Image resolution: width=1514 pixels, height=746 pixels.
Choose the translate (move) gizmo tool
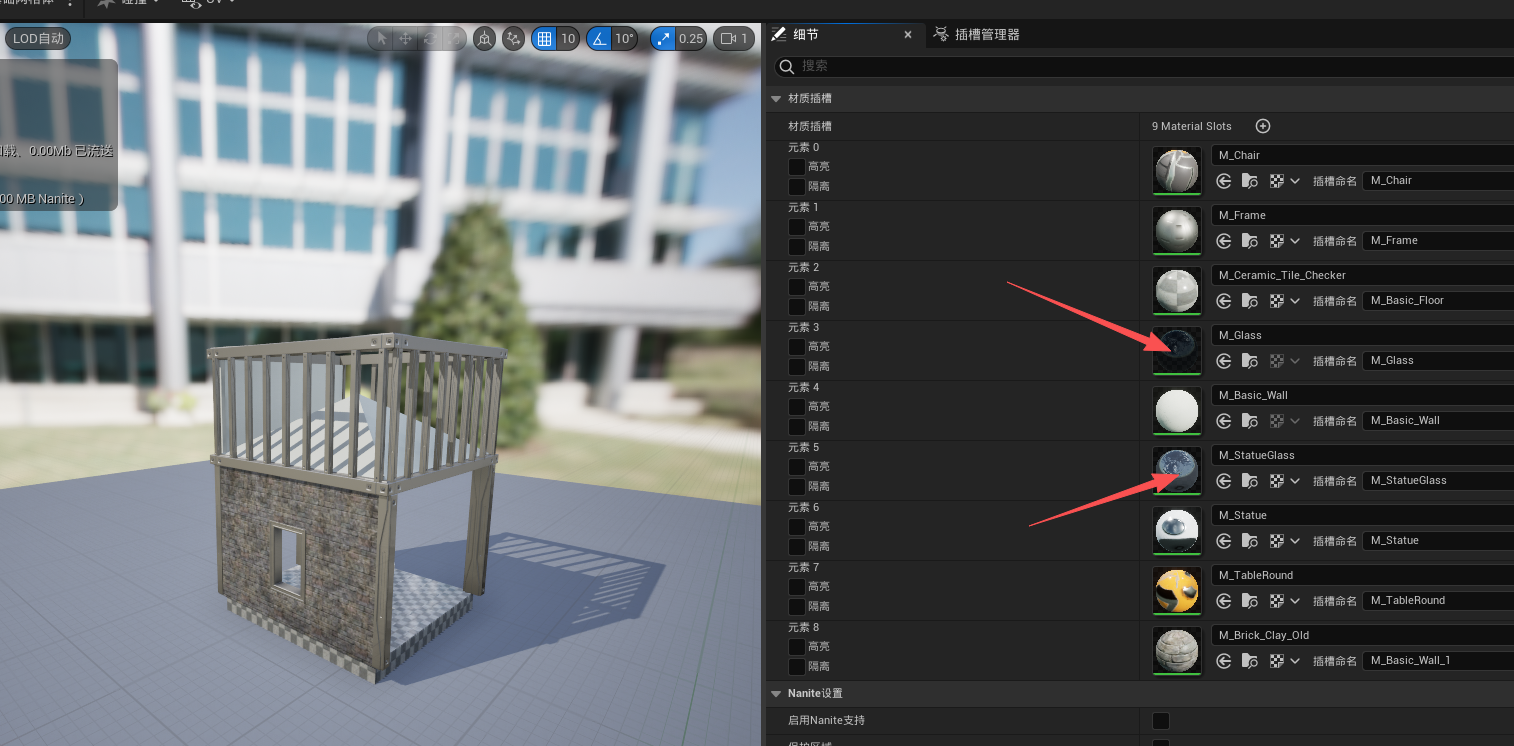tap(405, 39)
